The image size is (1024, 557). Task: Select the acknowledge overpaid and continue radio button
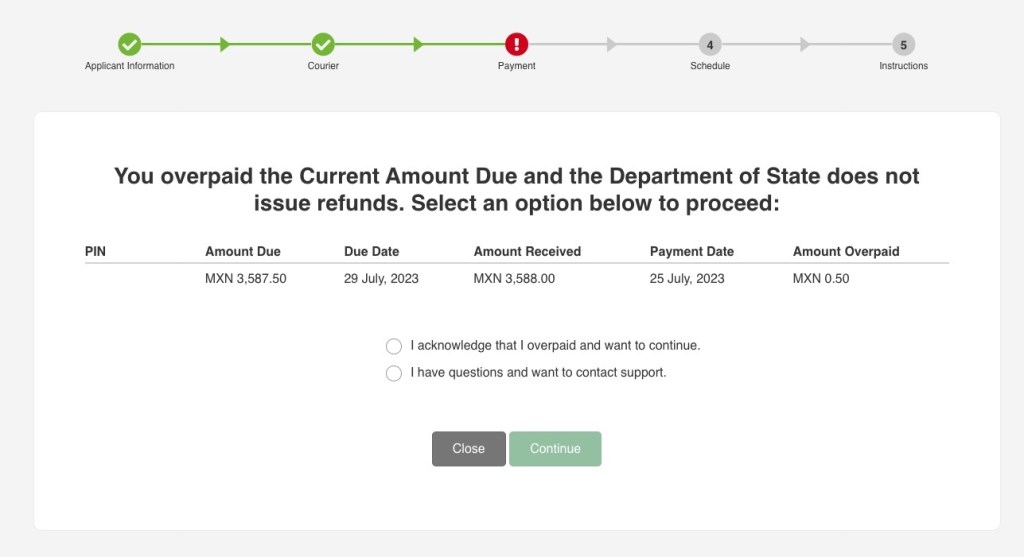tap(394, 346)
